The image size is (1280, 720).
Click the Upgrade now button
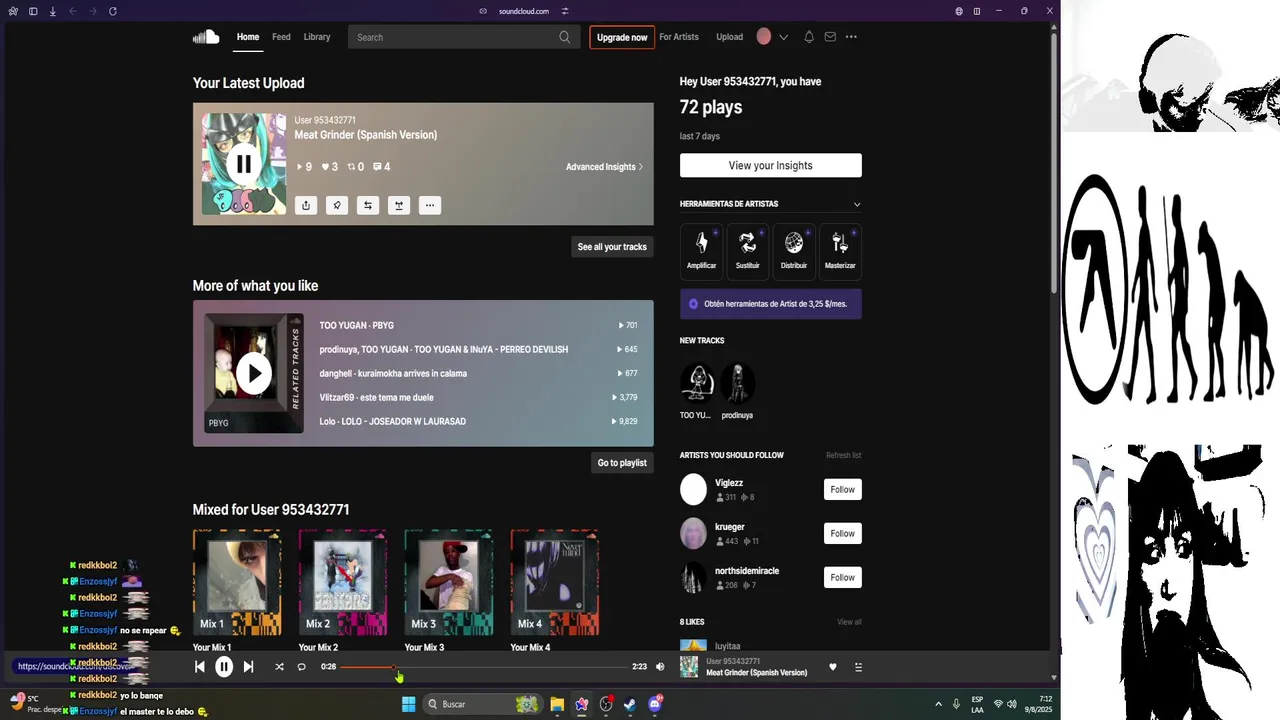click(622, 37)
